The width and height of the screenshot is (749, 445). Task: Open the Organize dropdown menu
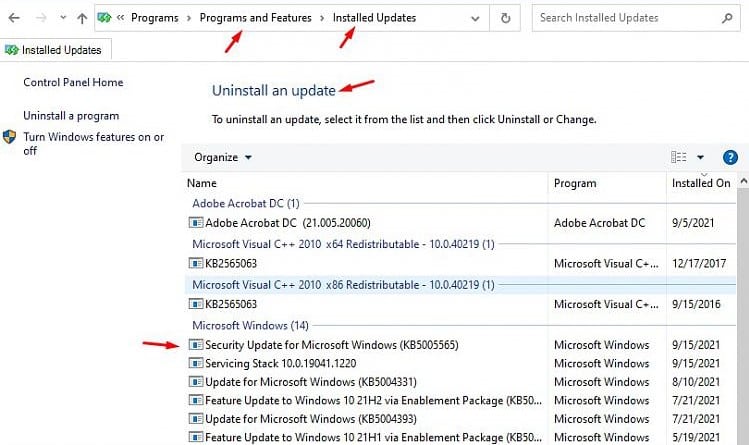(x=223, y=157)
